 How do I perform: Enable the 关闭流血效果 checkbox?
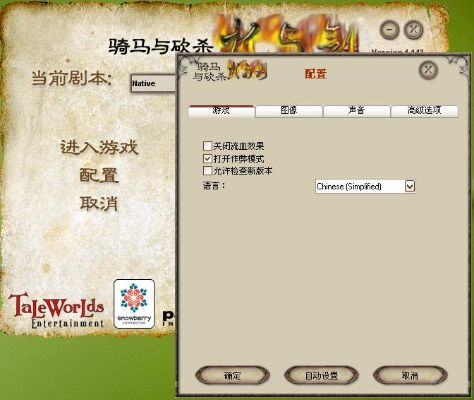[x=207, y=146]
